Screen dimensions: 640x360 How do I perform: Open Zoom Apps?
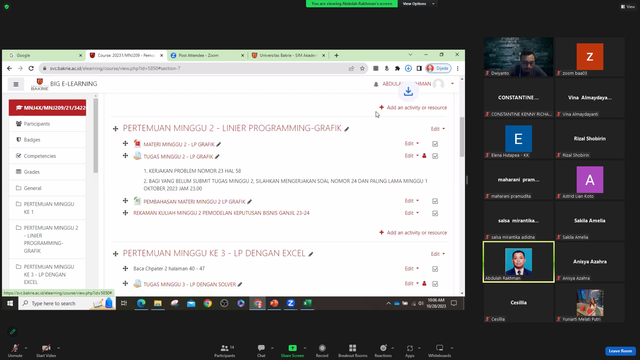click(409, 350)
